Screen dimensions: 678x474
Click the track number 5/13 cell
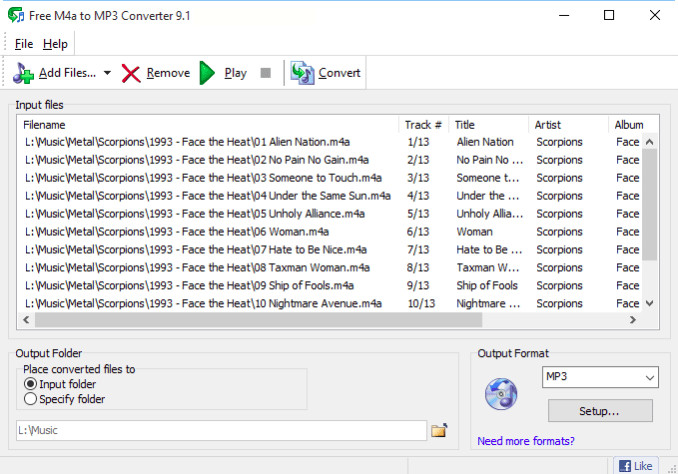click(418, 214)
